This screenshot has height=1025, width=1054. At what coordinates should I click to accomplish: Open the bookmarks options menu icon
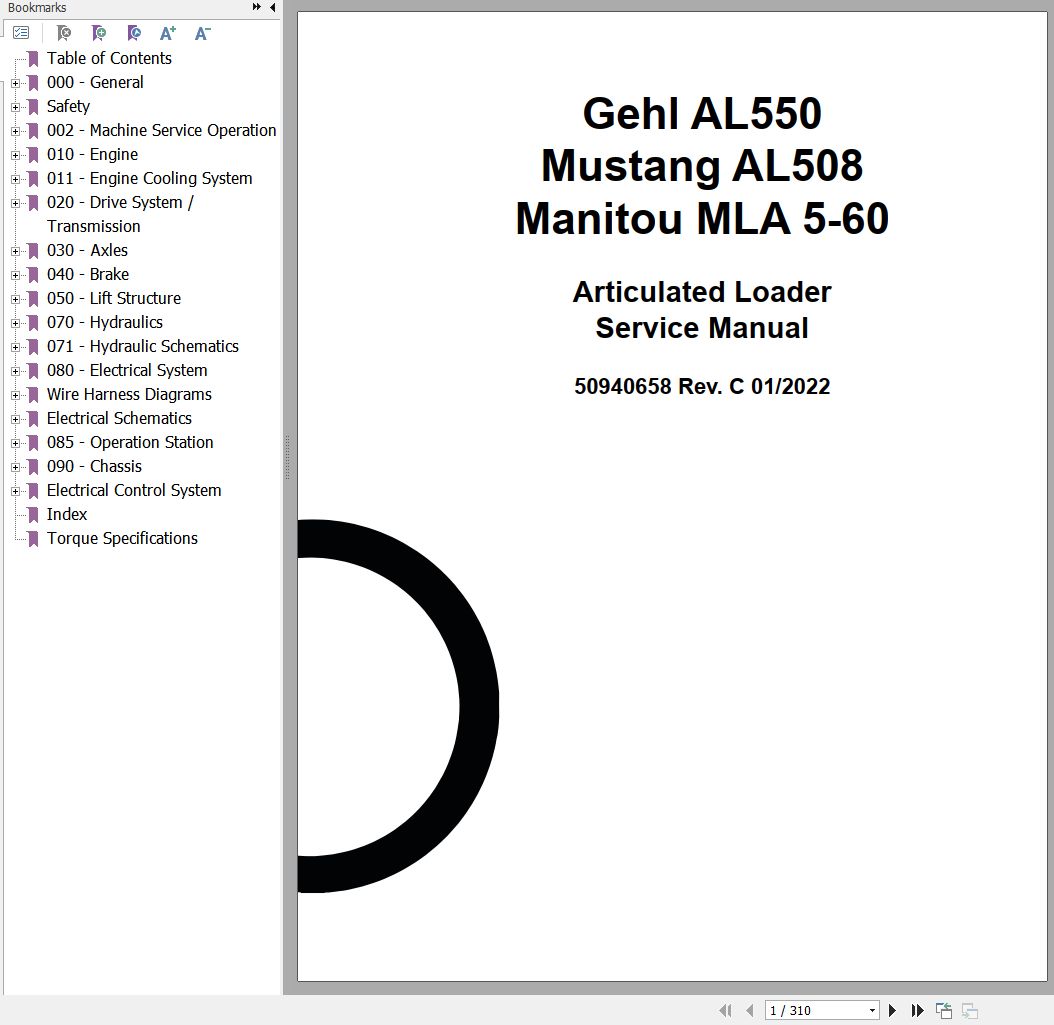coord(21,32)
